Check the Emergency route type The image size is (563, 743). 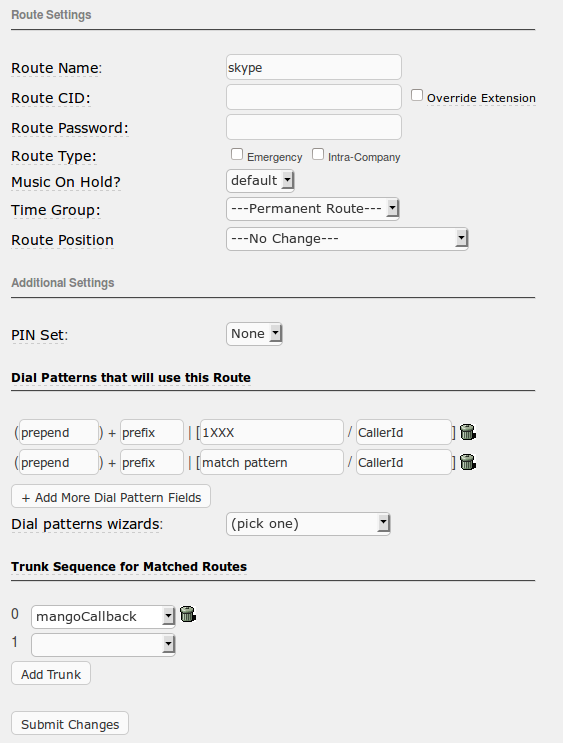point(236,154)
